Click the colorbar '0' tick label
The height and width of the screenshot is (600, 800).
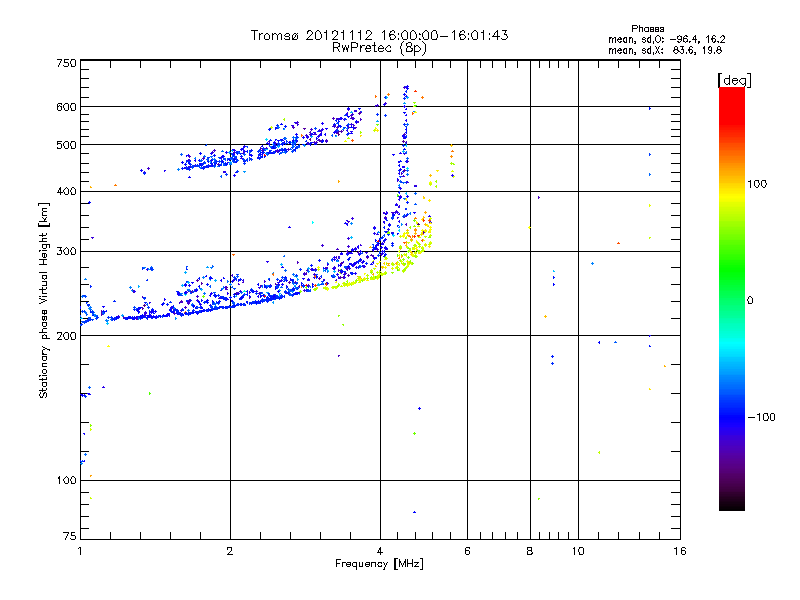(750, 301)
